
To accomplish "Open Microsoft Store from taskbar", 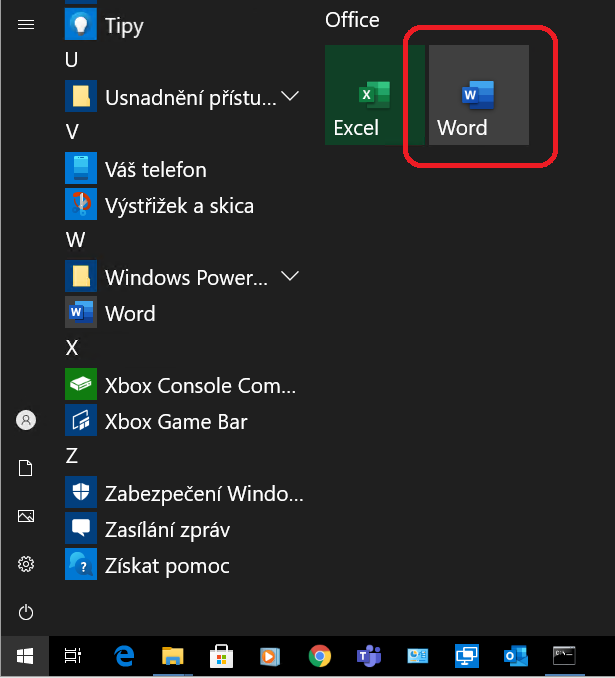I will coord(221,656).
